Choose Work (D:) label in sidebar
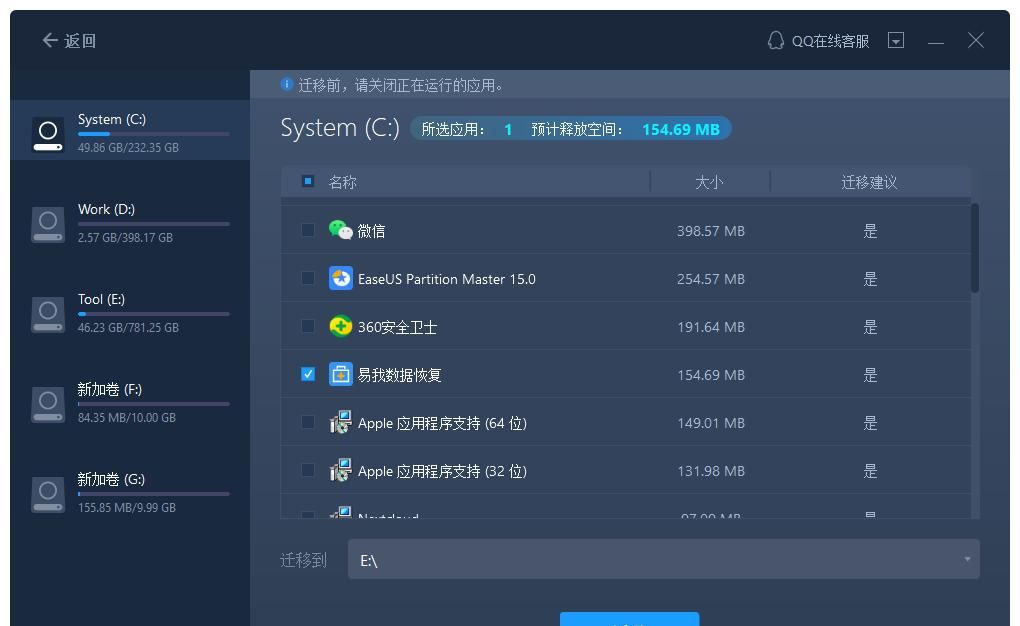 106,210
